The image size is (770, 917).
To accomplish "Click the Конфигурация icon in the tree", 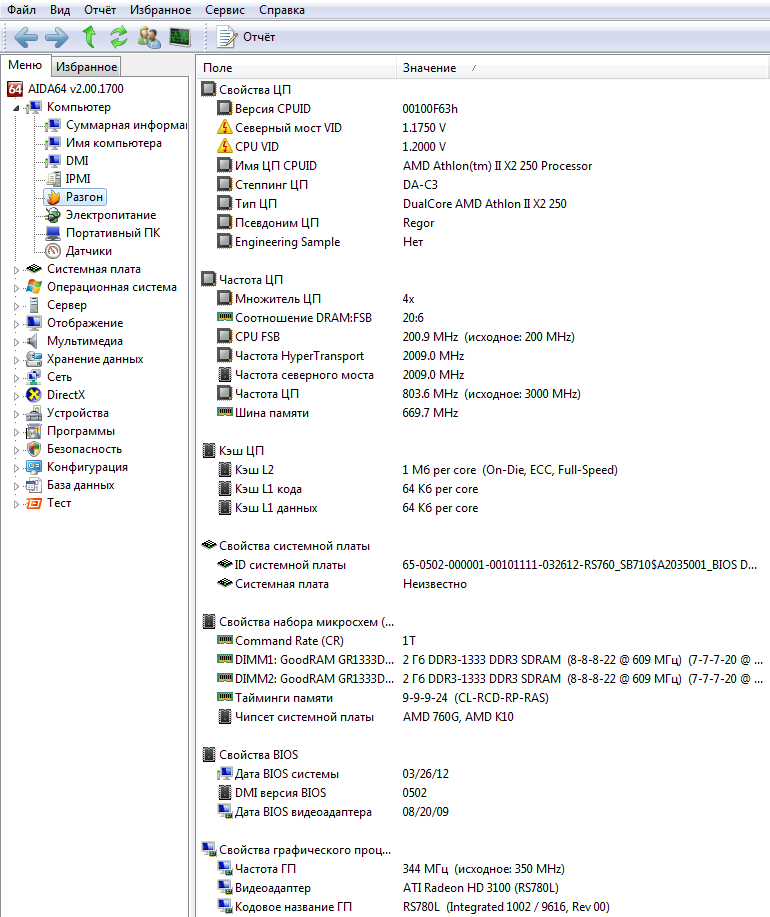I will pos(34,467).
